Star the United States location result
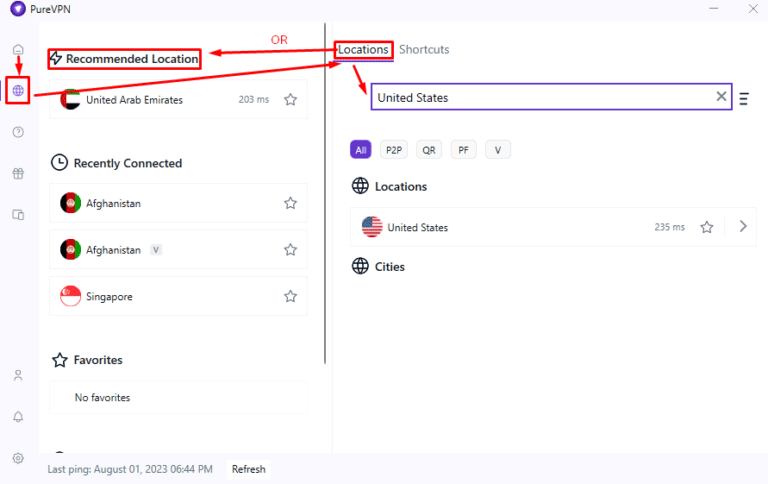Viewport: 768px width, 484px height. coord(707,227)
